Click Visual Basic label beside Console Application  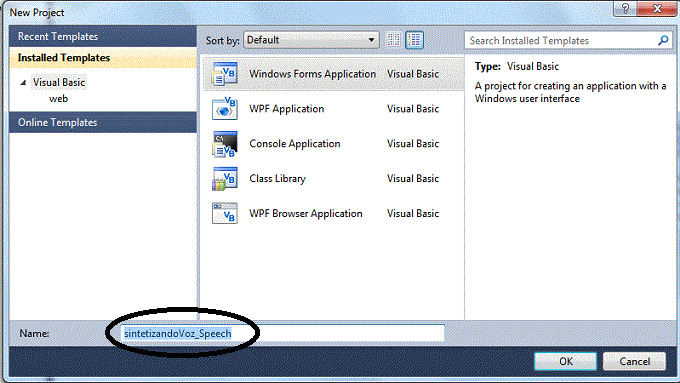pos(413,144)
